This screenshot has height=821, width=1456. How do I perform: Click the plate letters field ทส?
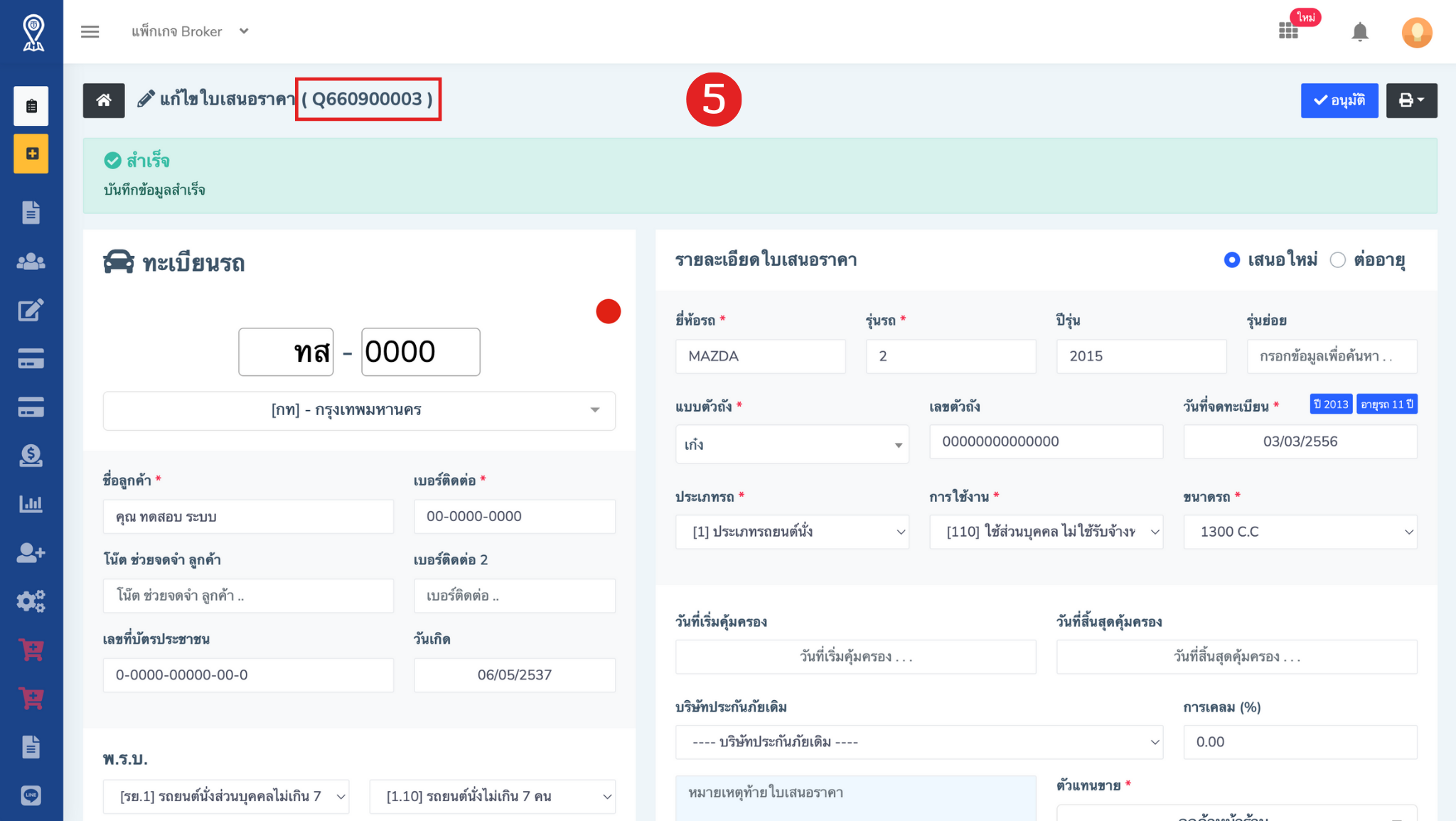(x=286, y=352)
